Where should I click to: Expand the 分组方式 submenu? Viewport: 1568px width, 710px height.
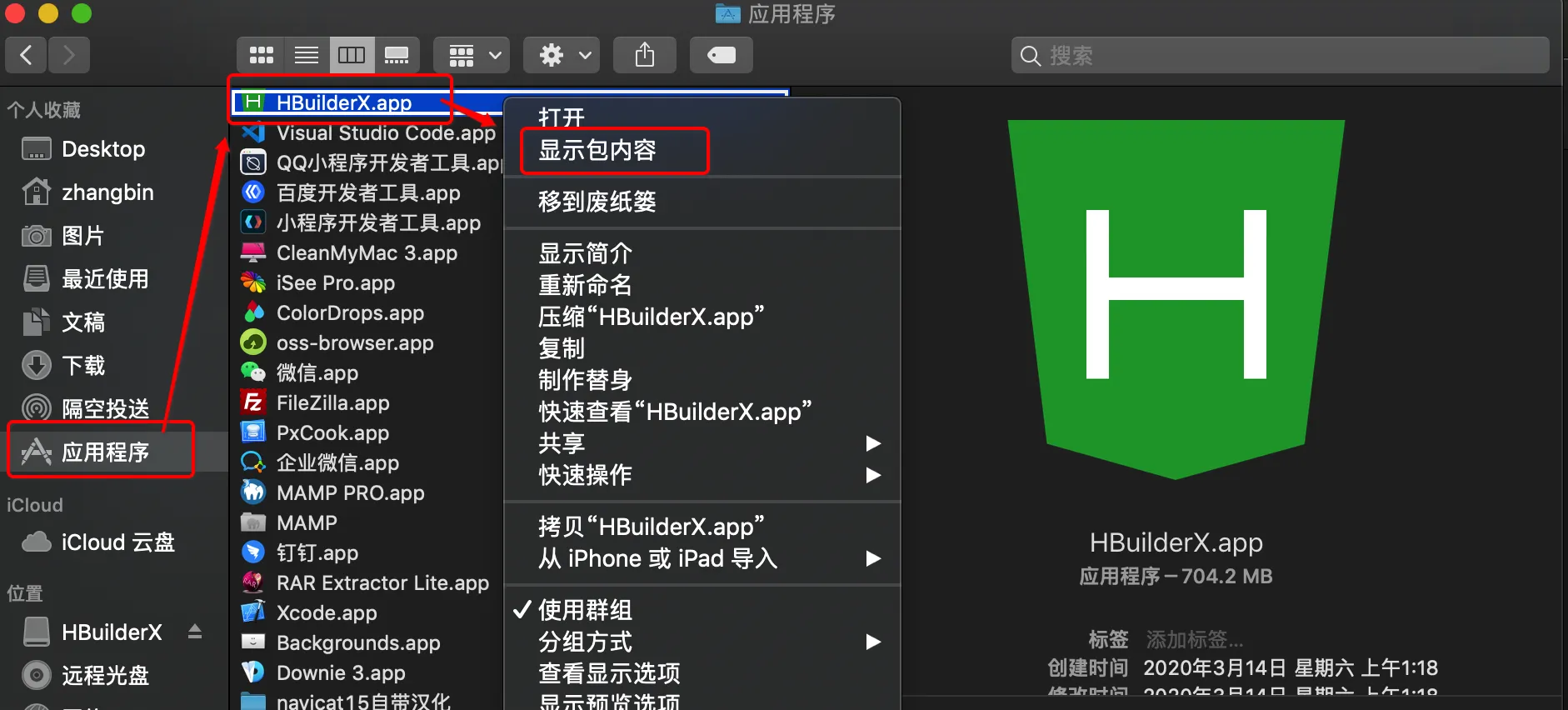(x=702, y=642)
